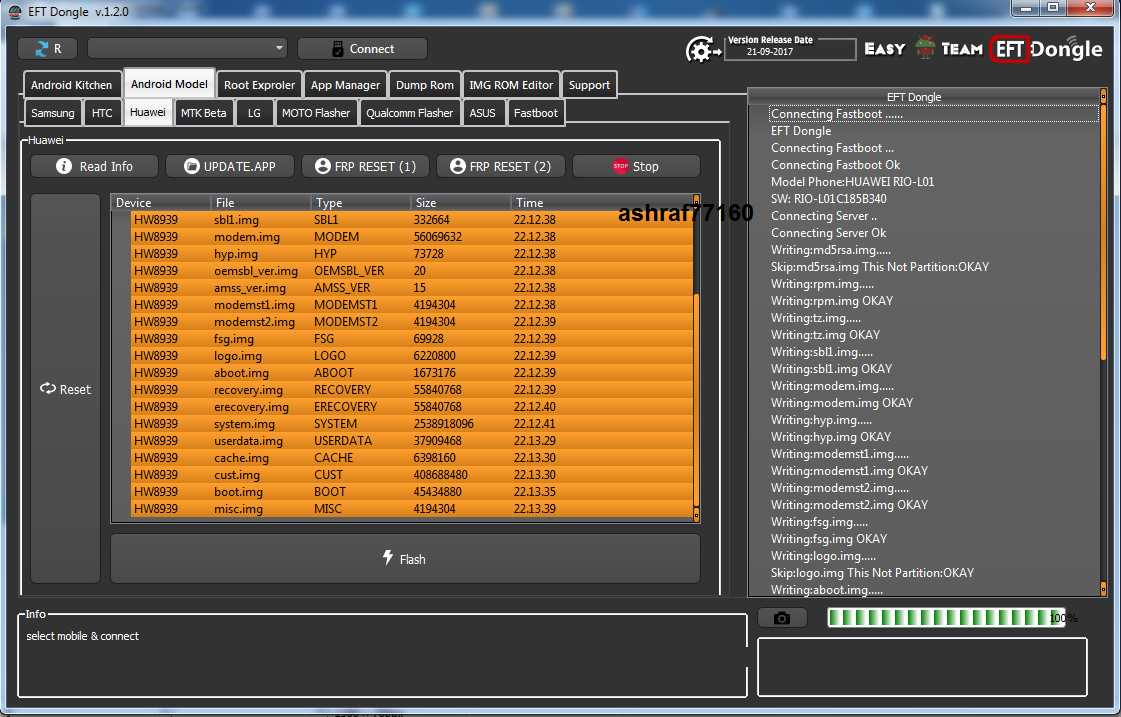Open the Support tab
This screenshot has width=1121, height=717.
click(589, 85)
